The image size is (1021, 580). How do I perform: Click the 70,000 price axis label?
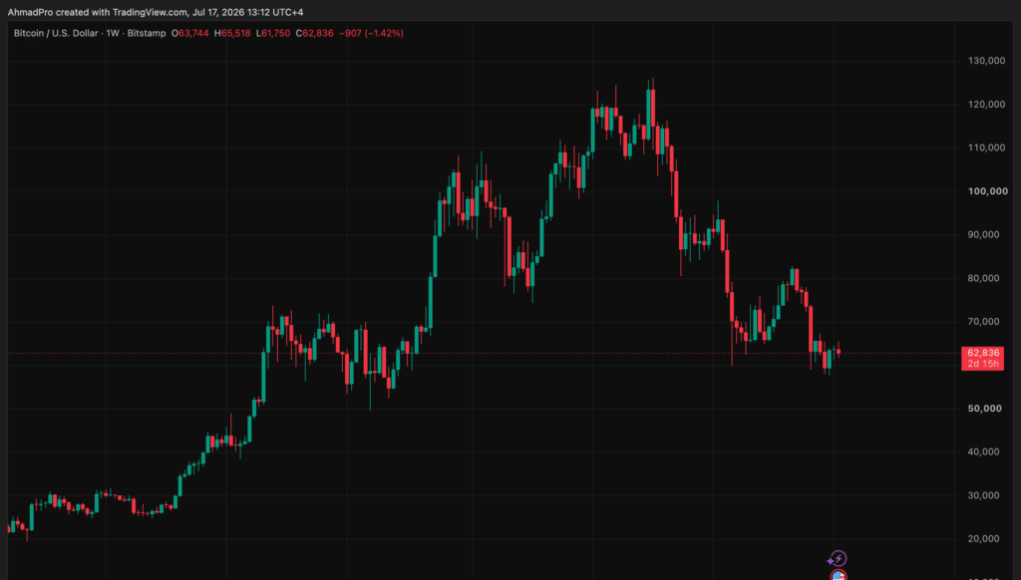983,322
